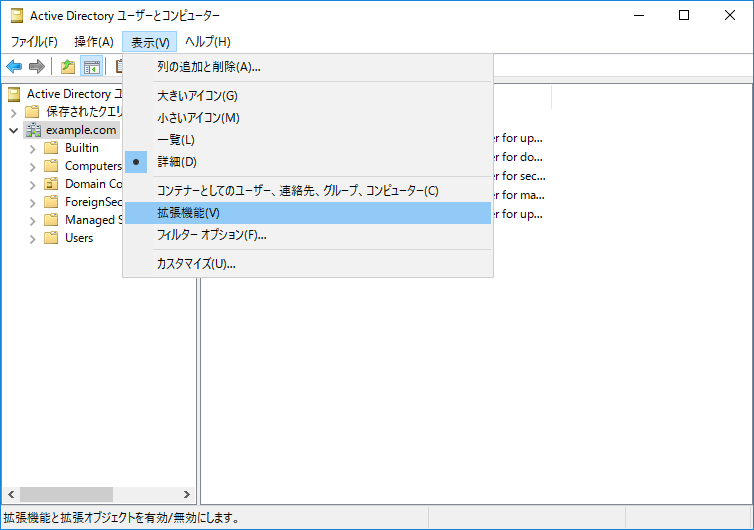Viewport: 754px width, 530px height.
Task: Expand the ForeignSecurityPrincipals node
Action: point(33,203)
